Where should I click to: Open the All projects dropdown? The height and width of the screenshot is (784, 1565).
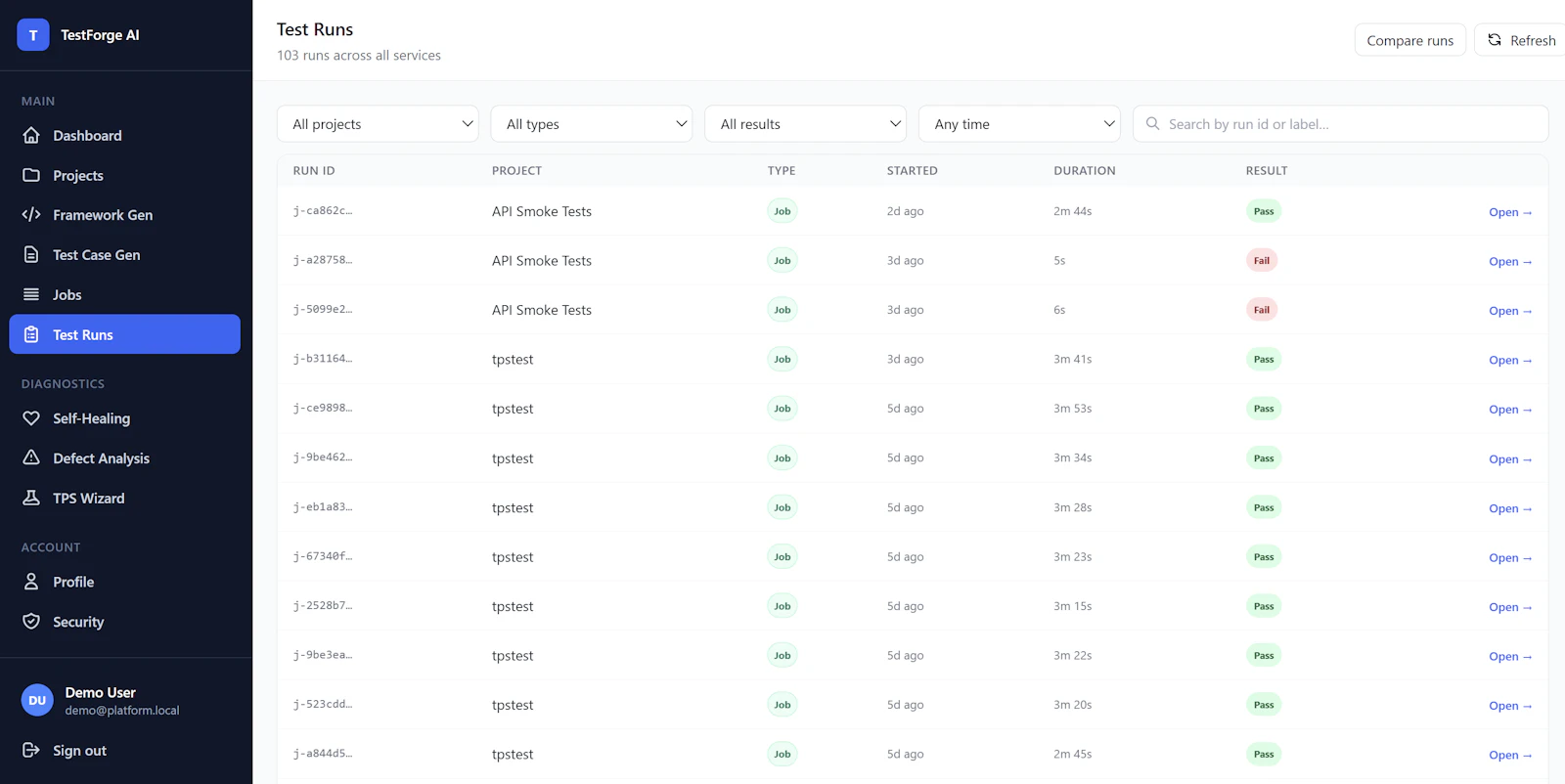[x=378, y=124]
